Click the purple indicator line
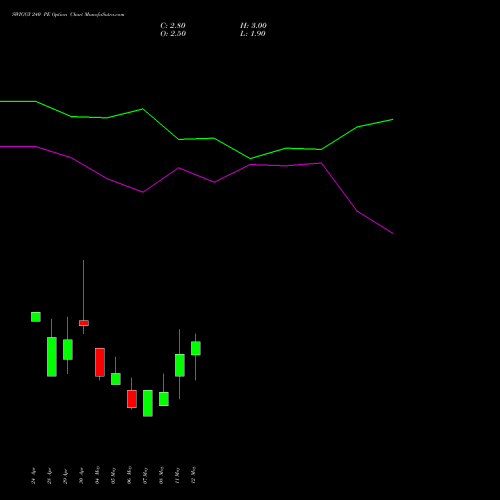 click(x=214, y=182)
